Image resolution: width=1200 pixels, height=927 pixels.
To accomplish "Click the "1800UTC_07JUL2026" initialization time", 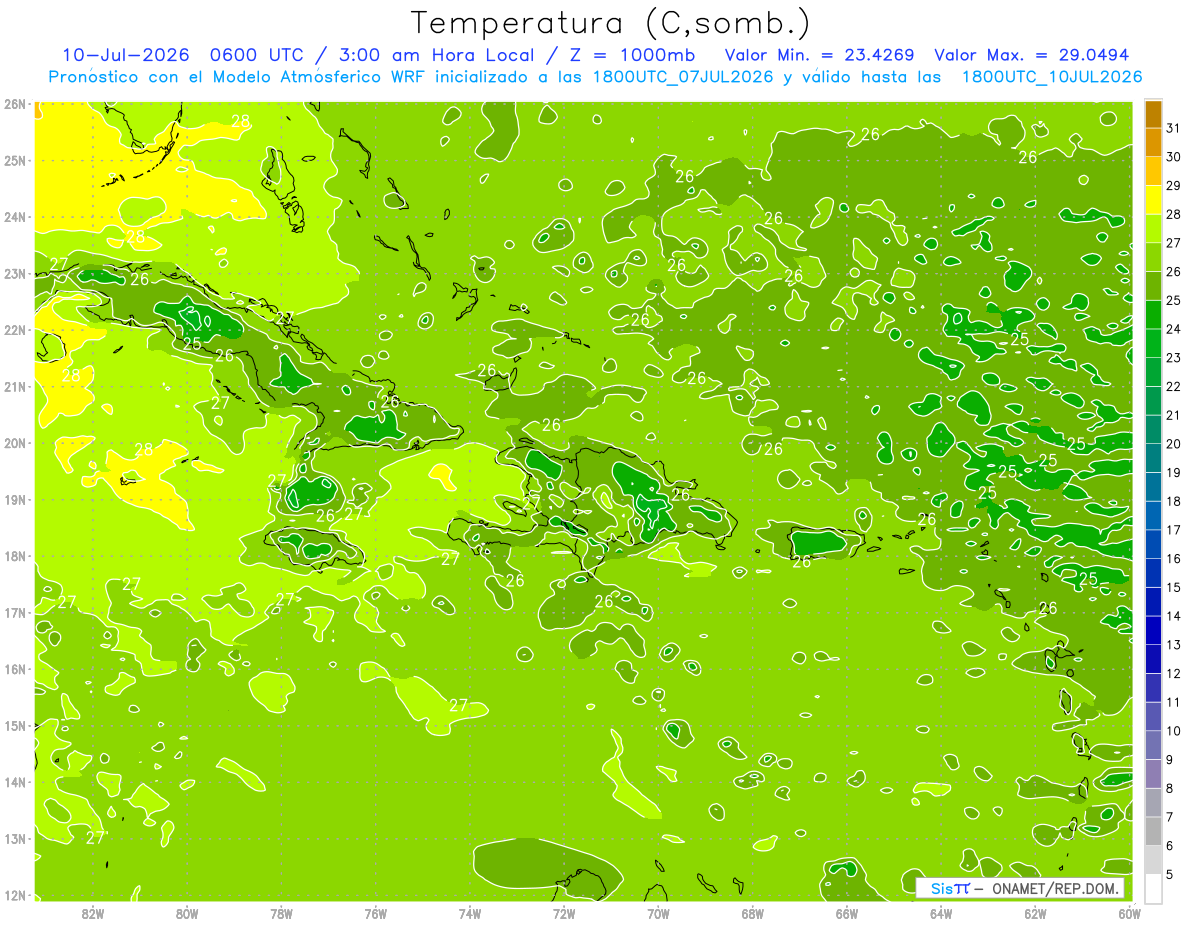I will click(x=684, y=77).
